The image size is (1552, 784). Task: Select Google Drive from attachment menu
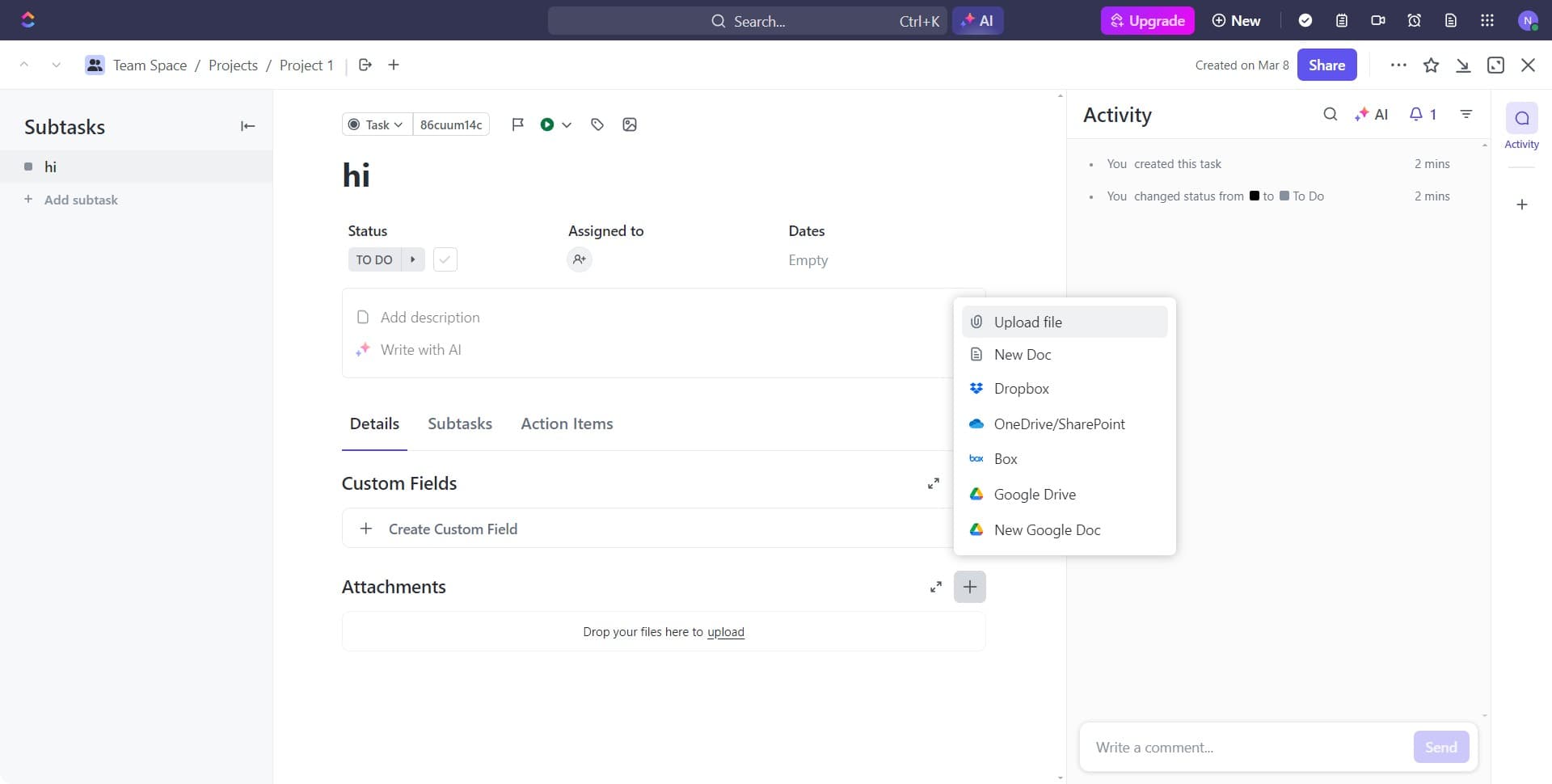point(1035,495)
